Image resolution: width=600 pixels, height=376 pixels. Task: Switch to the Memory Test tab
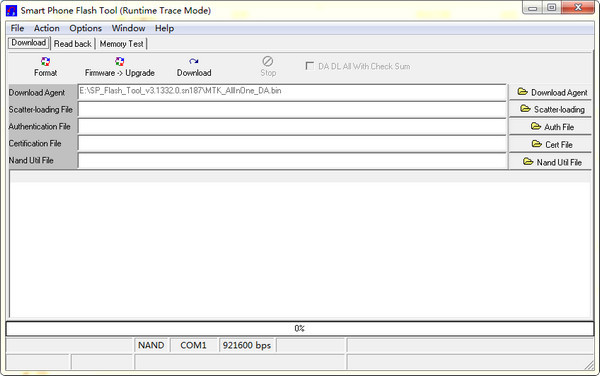(122, 44)
